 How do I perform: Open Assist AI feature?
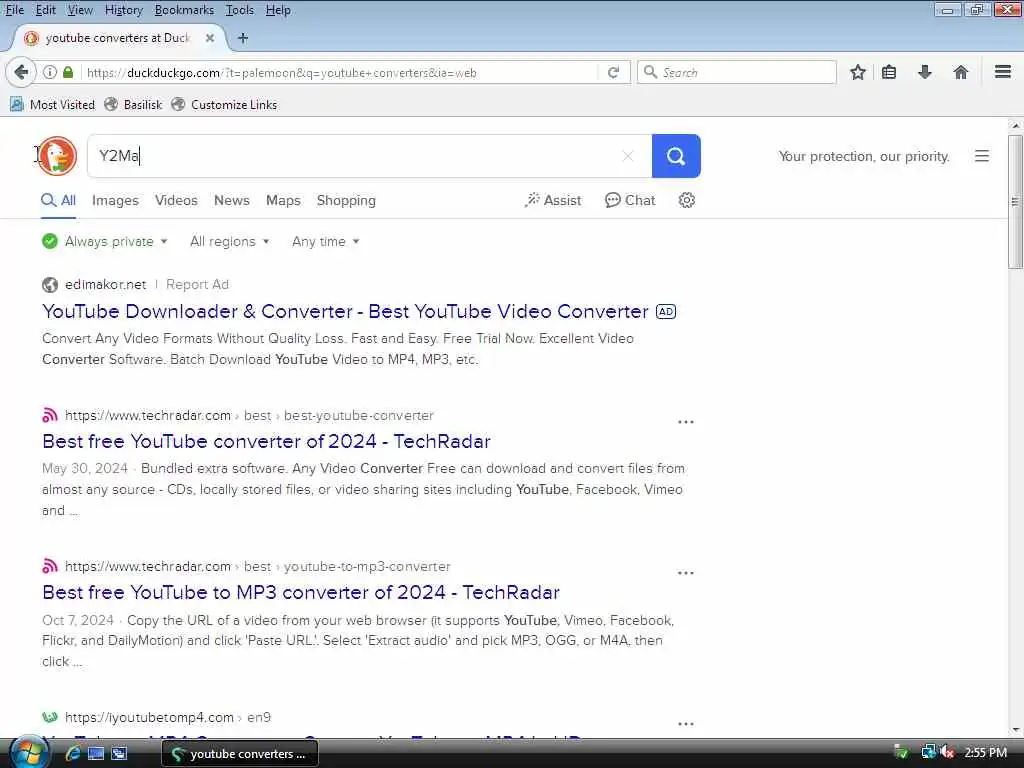coord(553,200)
